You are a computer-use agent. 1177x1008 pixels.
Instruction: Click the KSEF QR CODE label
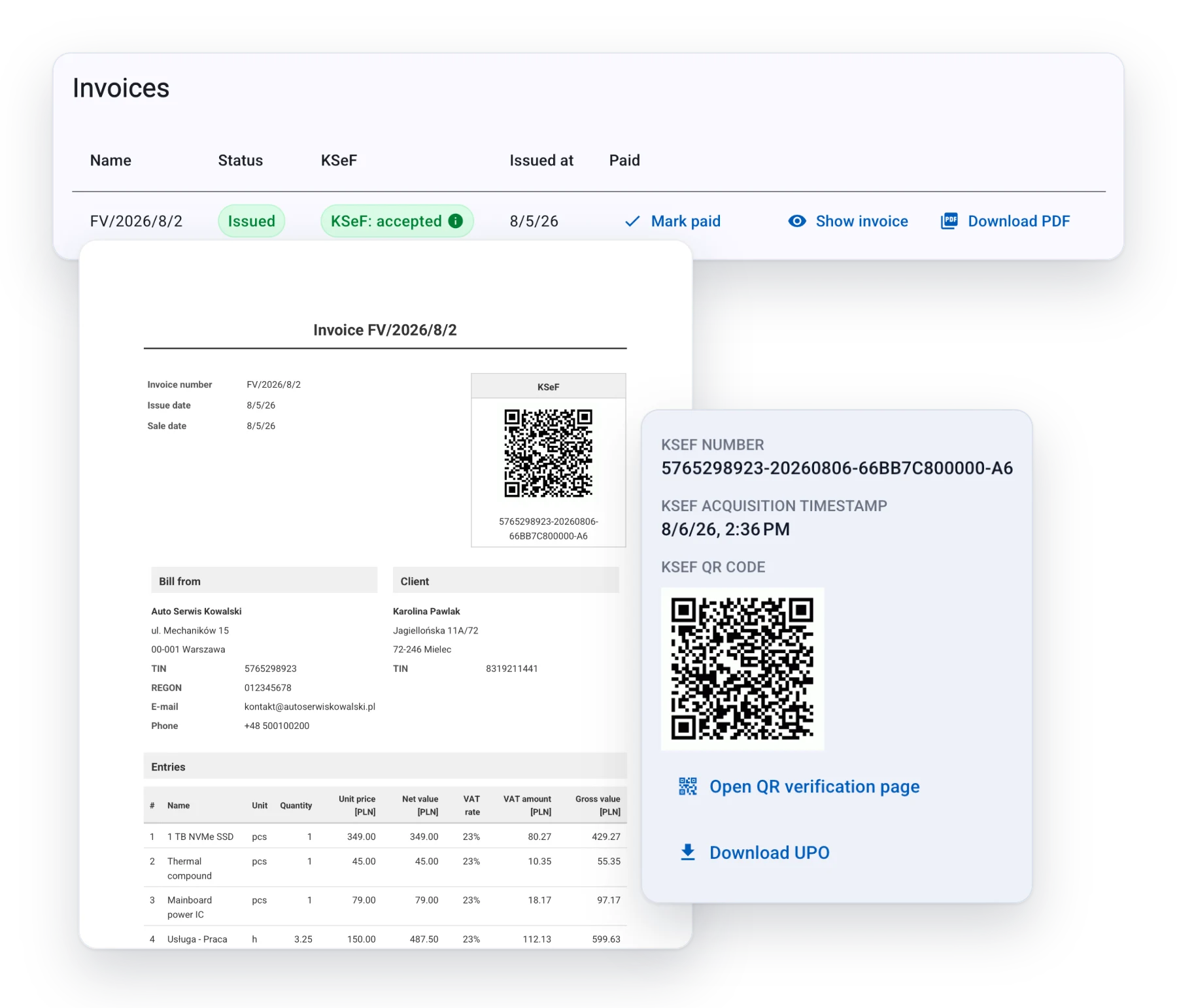[x=713, y=567]
